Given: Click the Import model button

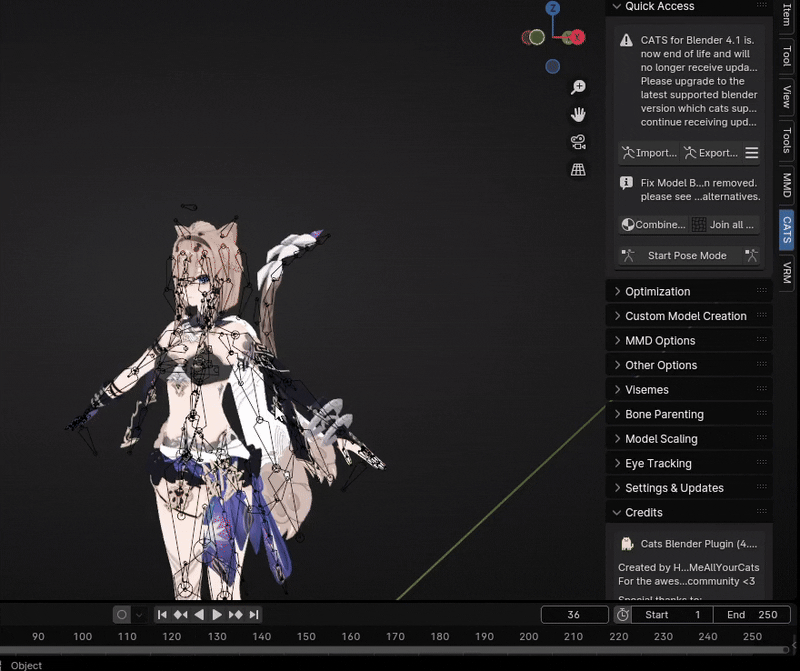Looking at the screenshot, I should pyautogui.click(x=649, y=153).
